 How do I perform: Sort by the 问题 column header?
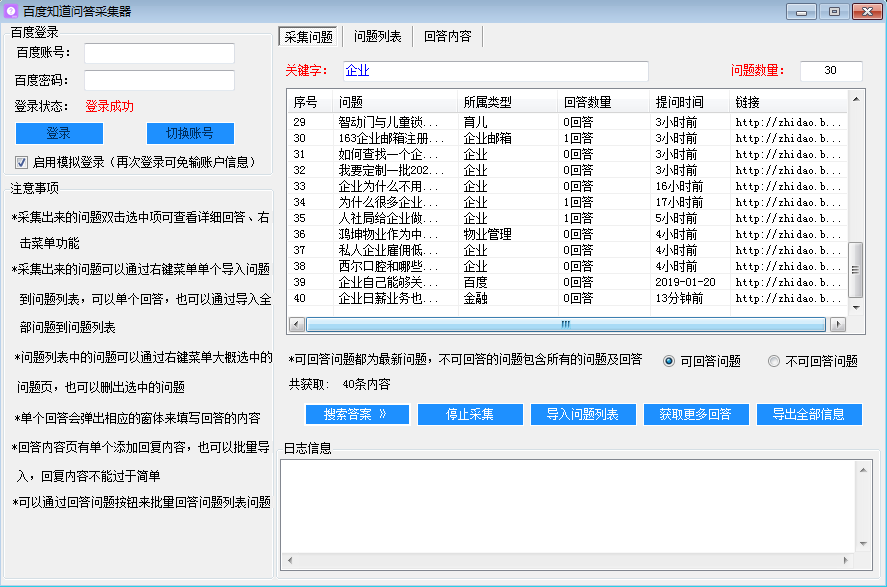click(395, 102)
